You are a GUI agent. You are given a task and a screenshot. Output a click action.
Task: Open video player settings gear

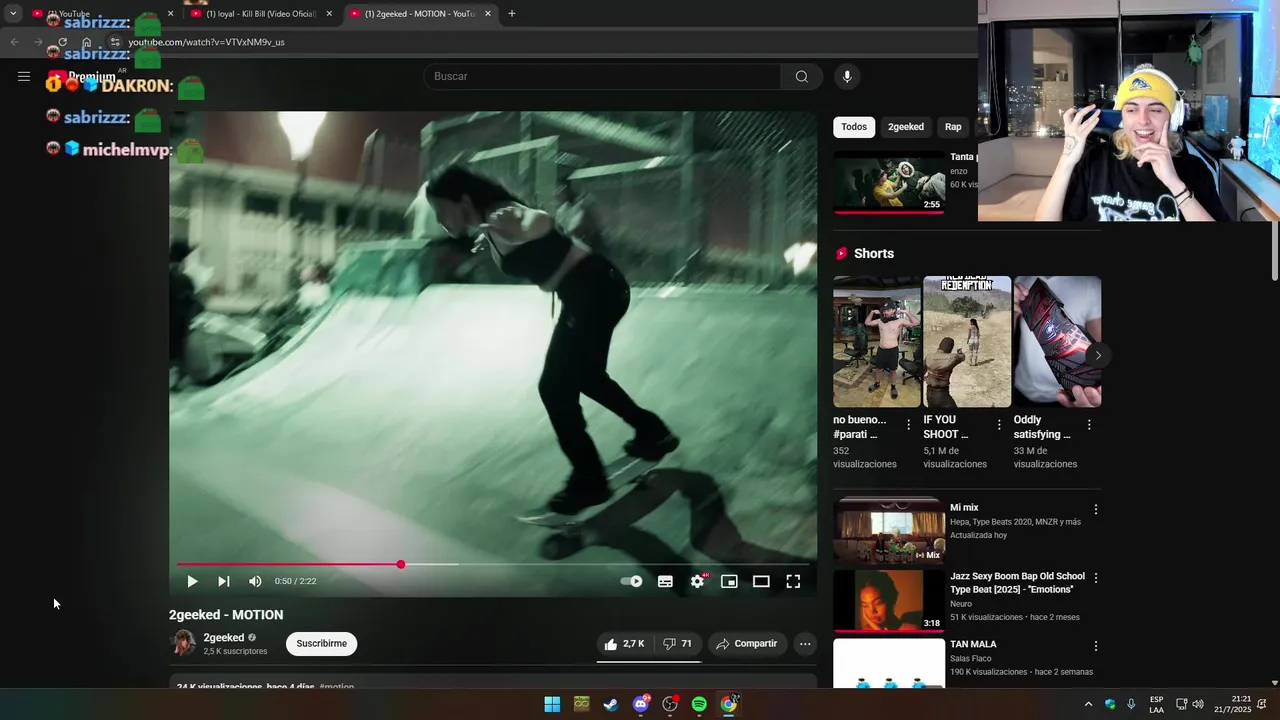tap(697, 581)
